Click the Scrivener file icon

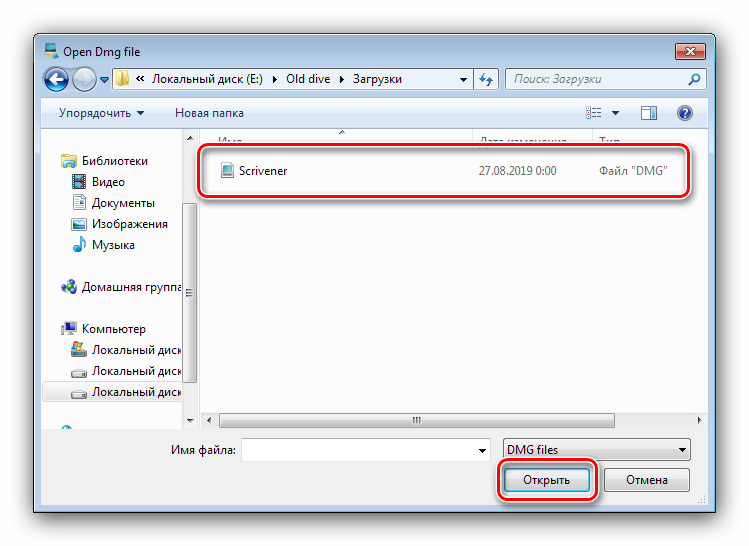coord(227,171)
